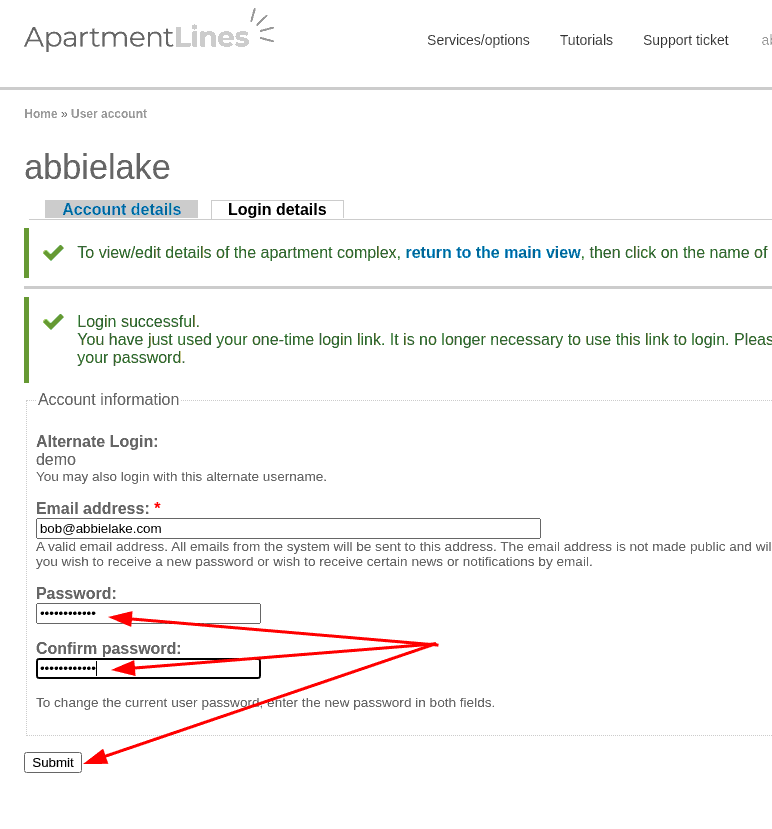Switch to the Account details tab

click(x=122, y=209)
